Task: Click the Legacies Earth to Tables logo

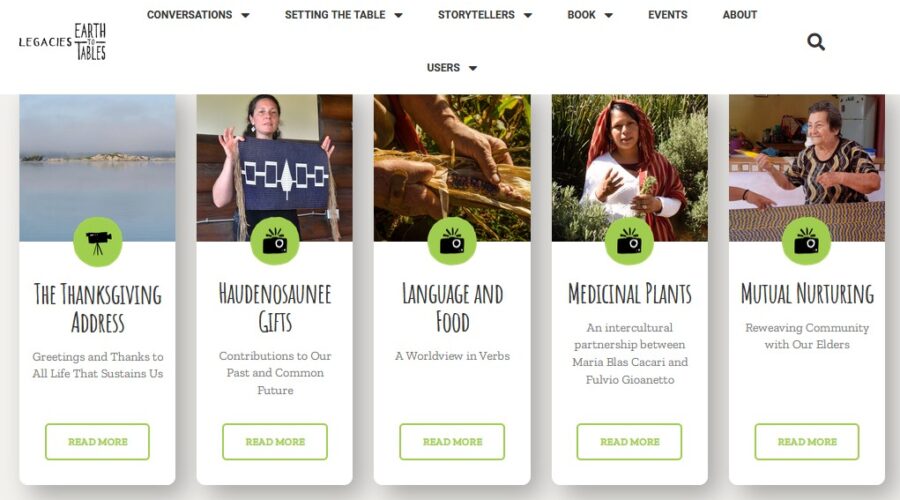Action: (63, 41)
